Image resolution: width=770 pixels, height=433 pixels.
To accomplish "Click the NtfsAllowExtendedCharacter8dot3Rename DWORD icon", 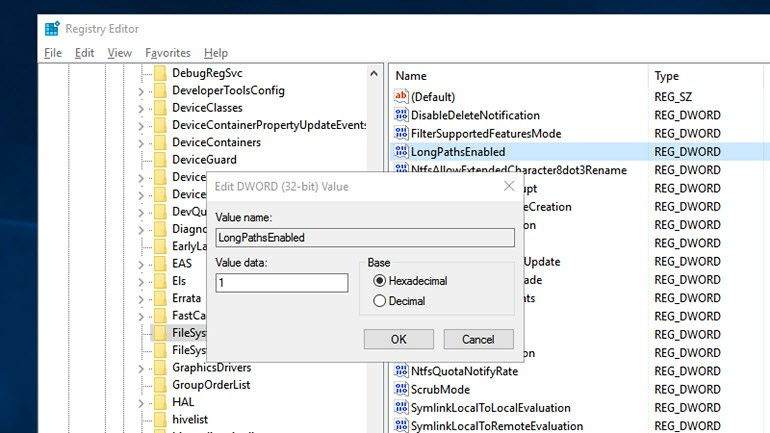I will point(401,168).
